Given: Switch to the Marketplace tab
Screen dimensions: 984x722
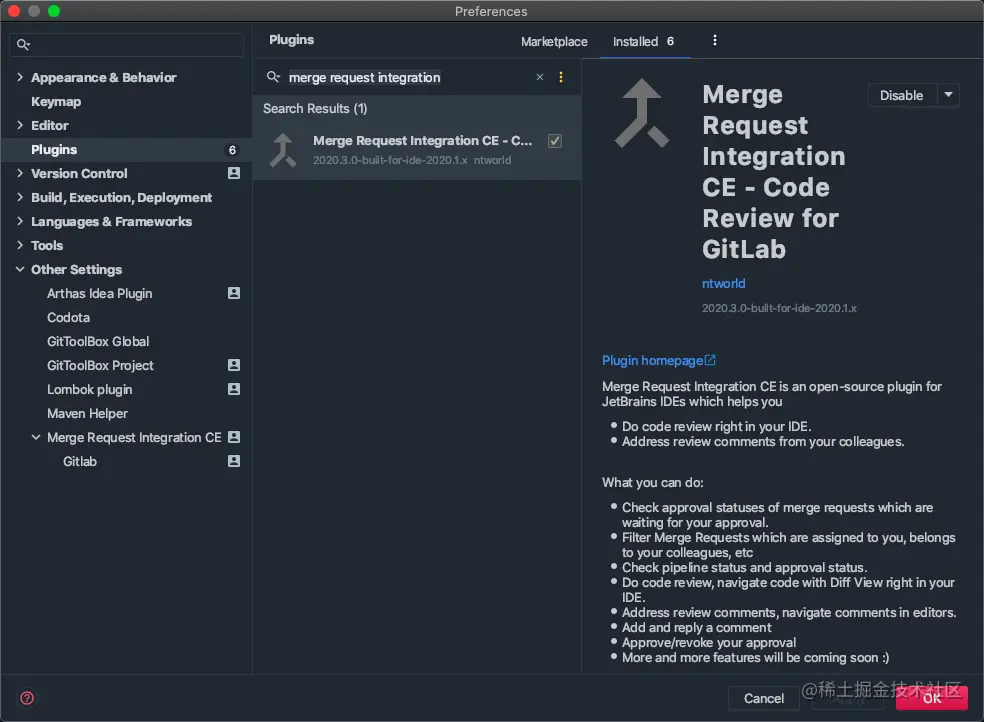Looking at the screenshot, I should click(x=554, y=41).
